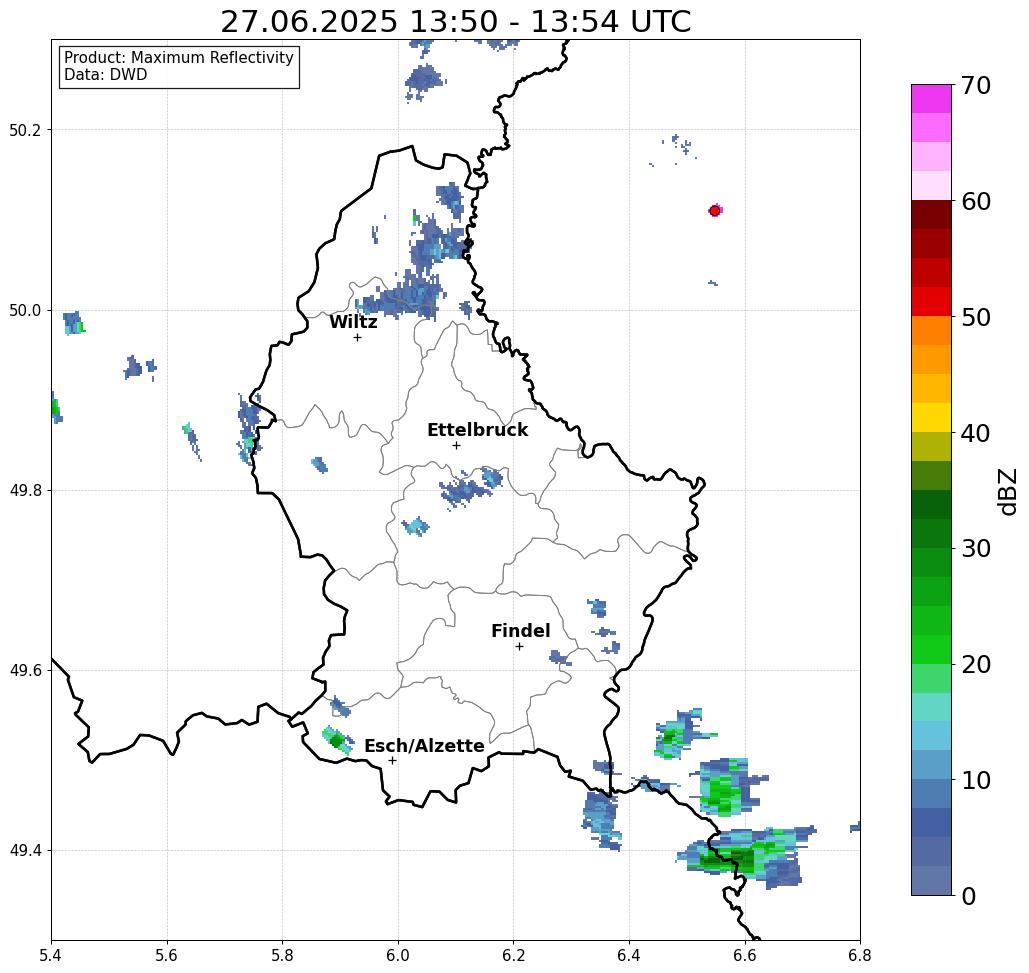This screenshot has height=973, width=1029.
Task: Select the Ettelbruck station label
Action: tap(478, 430)
